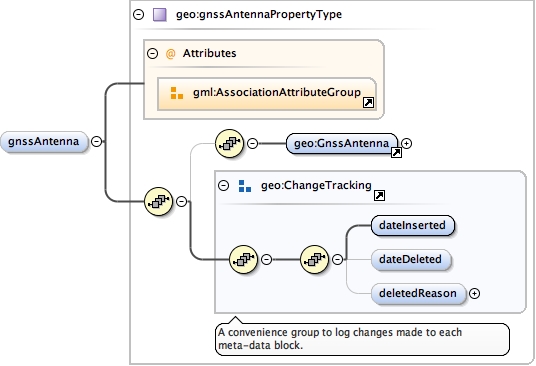
Task: Collapse the sequence before geo:GnssAntenna
Action: (x=252, y=143)
